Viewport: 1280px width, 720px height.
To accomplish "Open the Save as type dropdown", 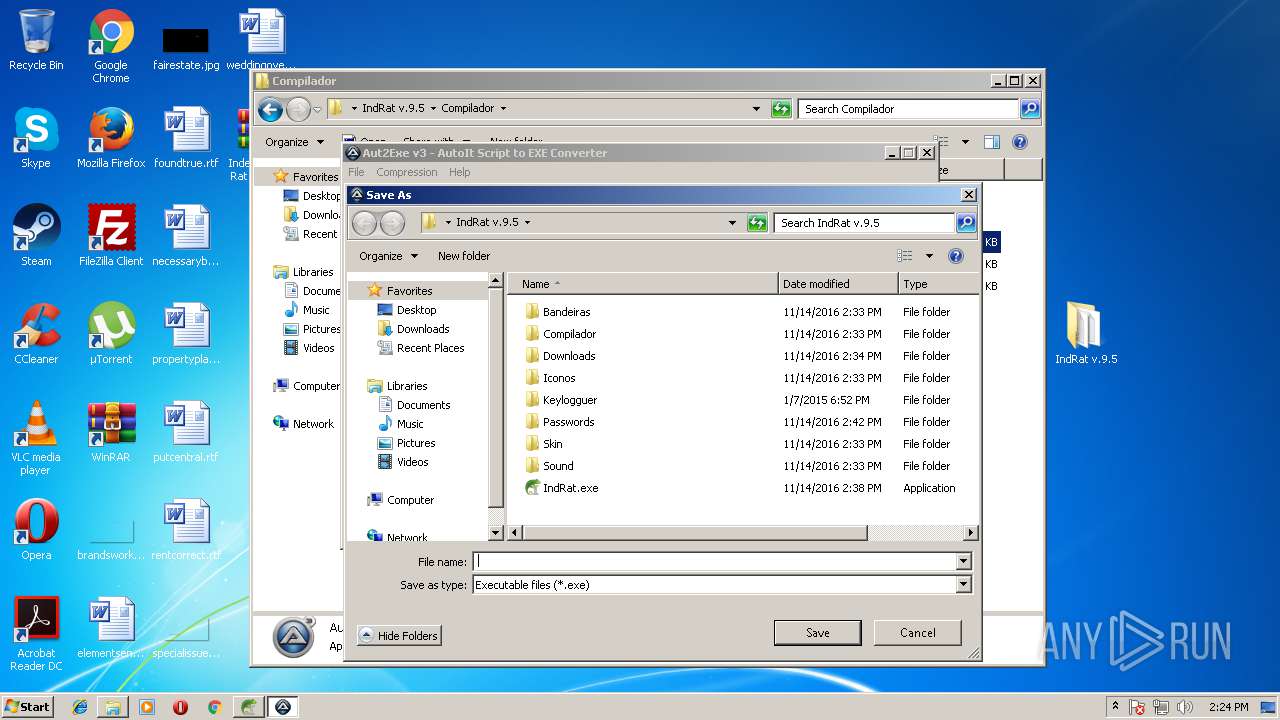I will point(964,585).
